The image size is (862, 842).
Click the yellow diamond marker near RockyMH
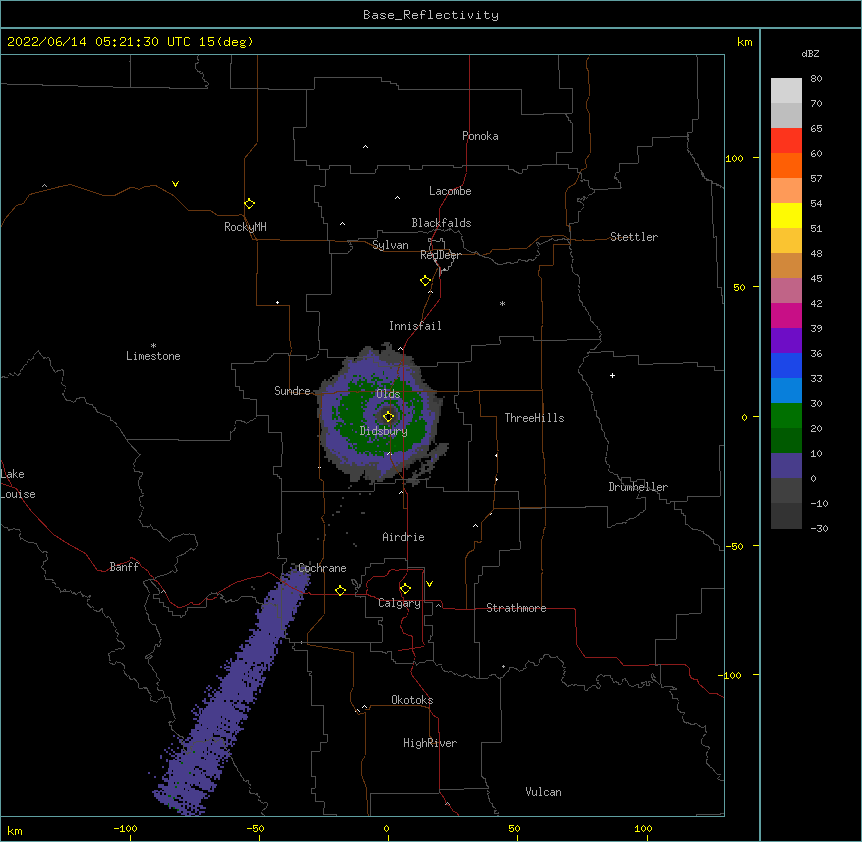[249, 204]
